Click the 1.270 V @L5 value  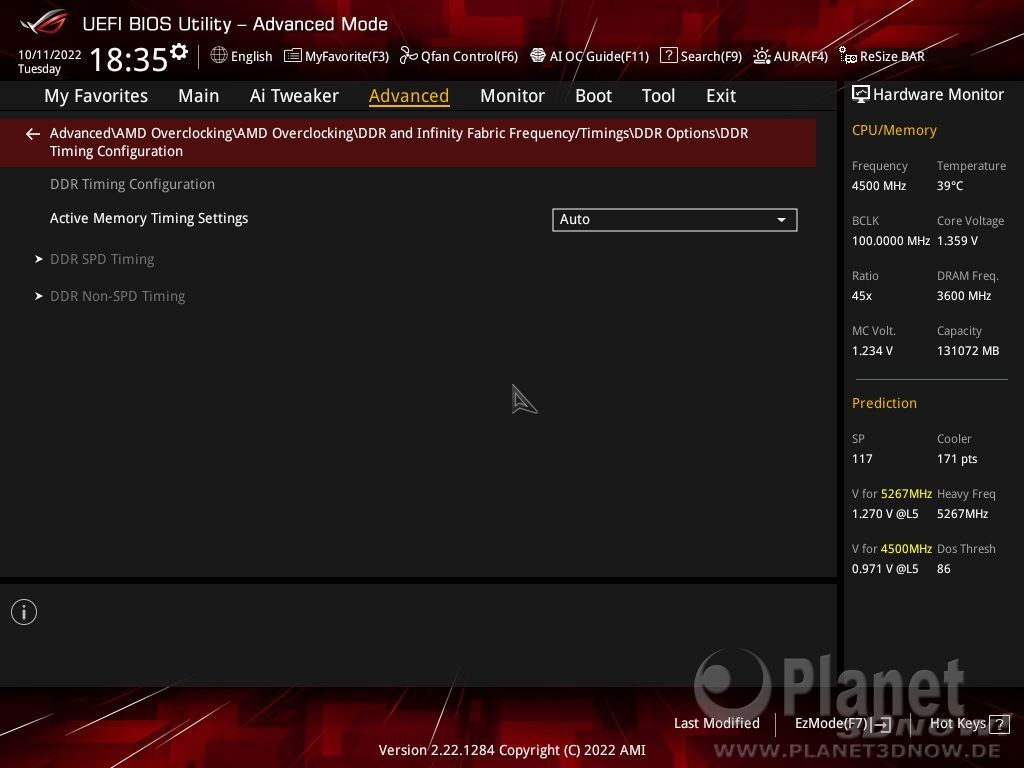coord(885,514)
